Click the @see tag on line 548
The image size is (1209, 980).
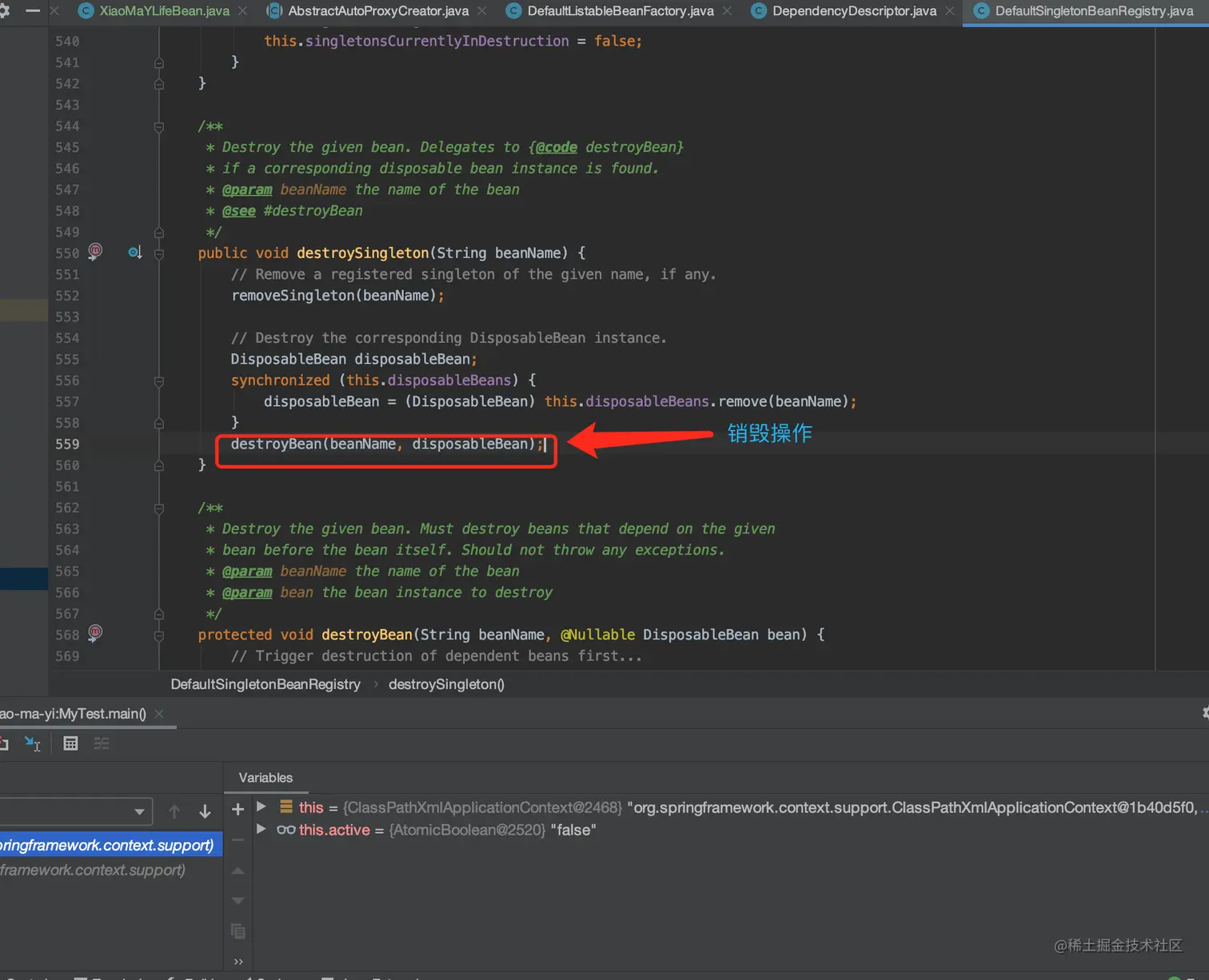(239, 211)
